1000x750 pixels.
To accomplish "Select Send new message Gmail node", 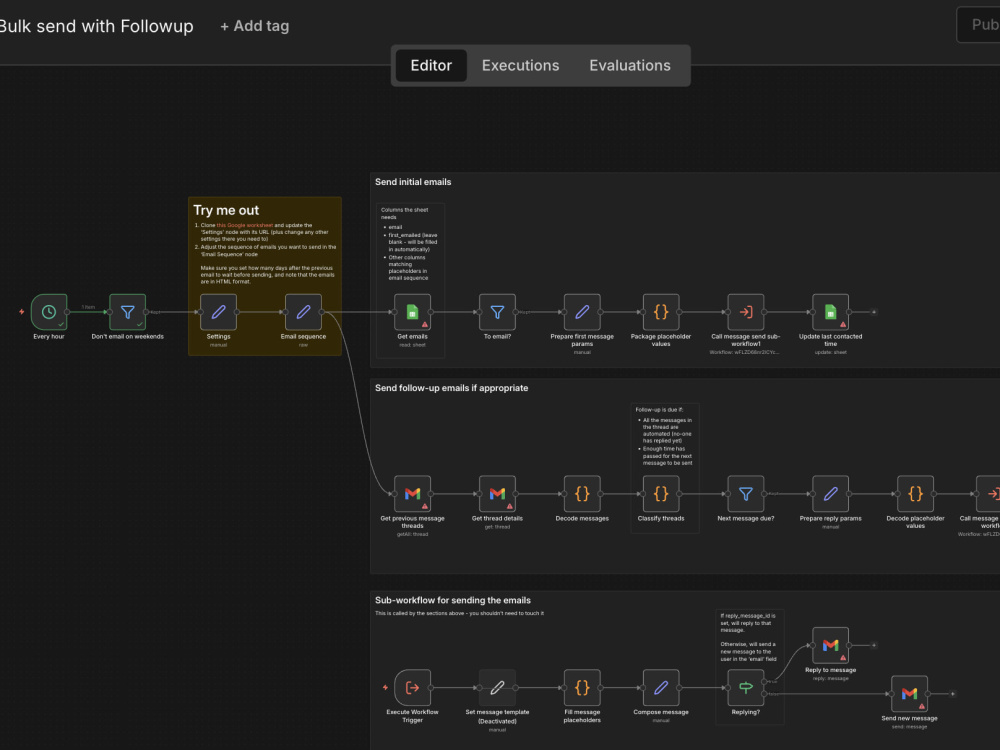I will tap(909, 694).
